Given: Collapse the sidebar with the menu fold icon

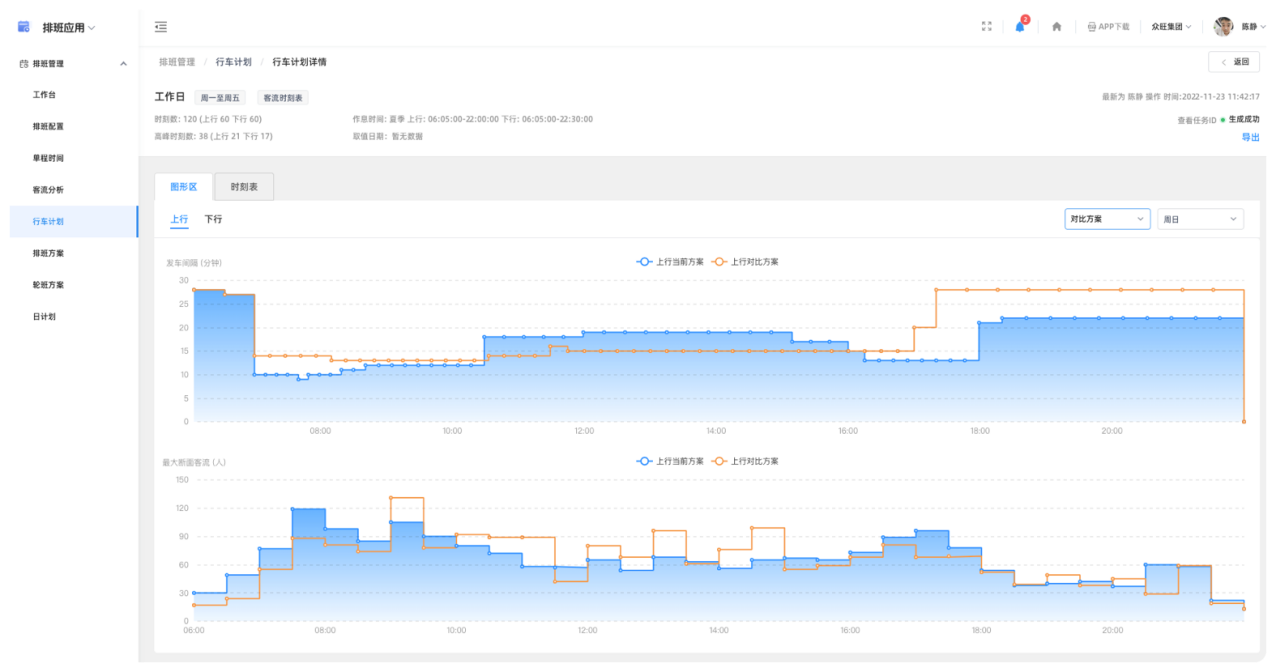Looking at the screenshot, I should point(161,27).
